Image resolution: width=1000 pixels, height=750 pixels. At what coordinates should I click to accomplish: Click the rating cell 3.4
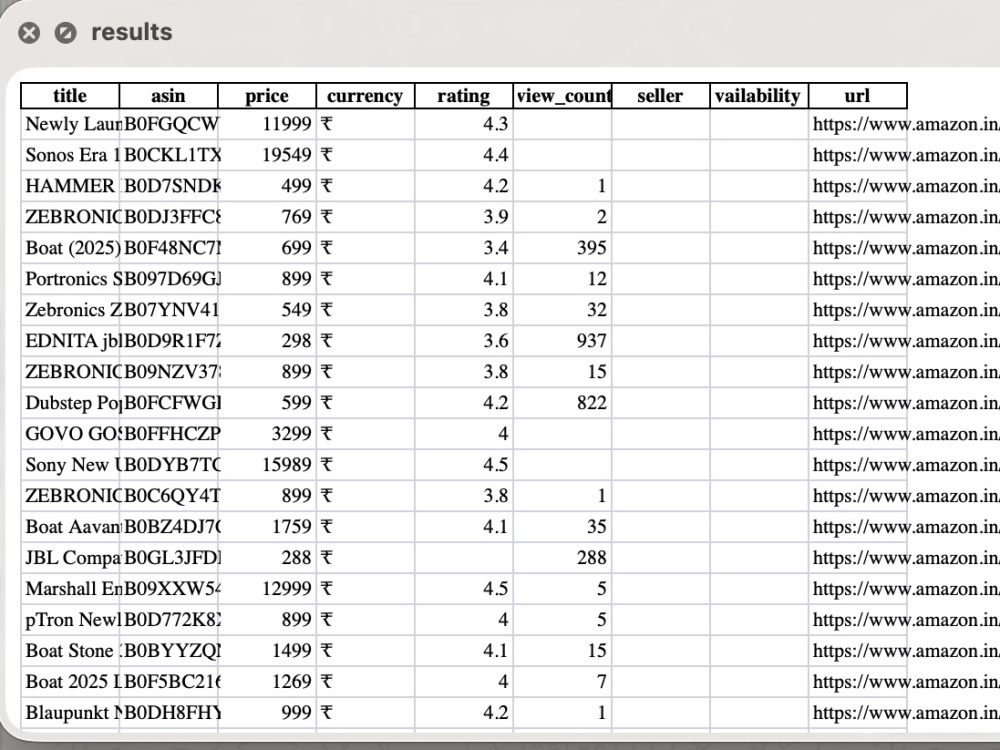coord(464,247)
